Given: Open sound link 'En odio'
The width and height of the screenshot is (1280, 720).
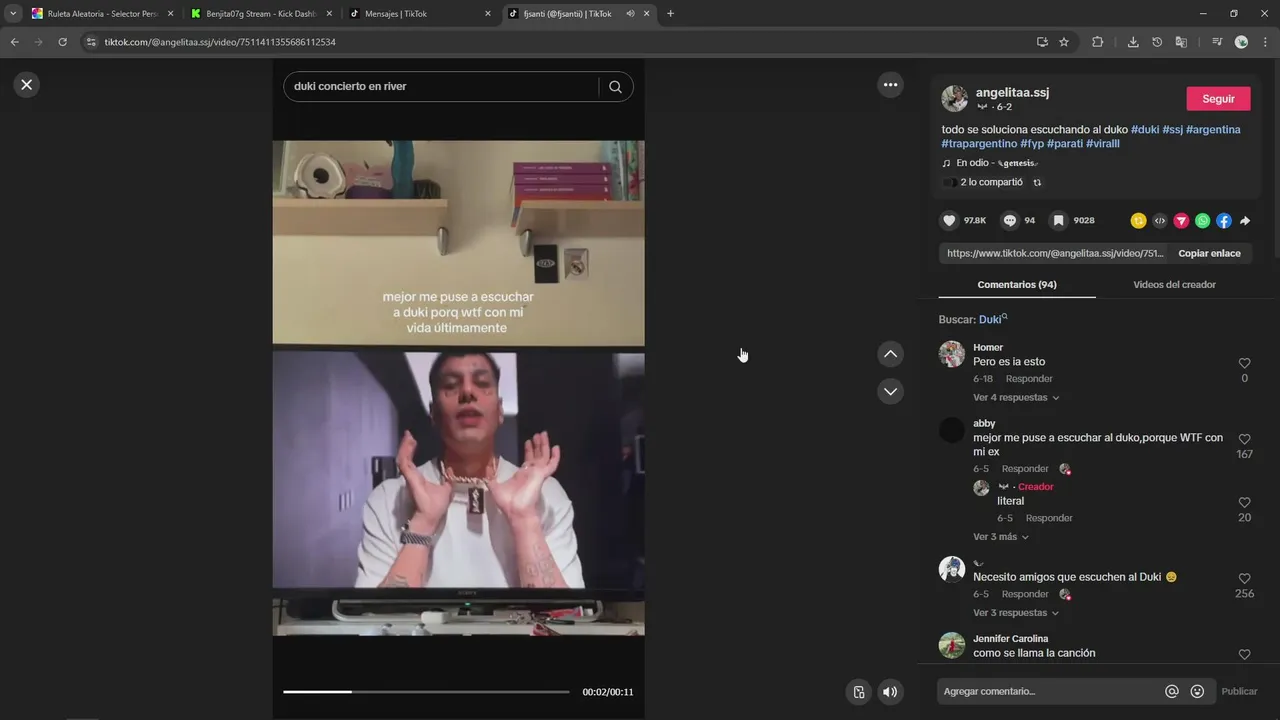Looking at the screenshot, I should point(997,163).
